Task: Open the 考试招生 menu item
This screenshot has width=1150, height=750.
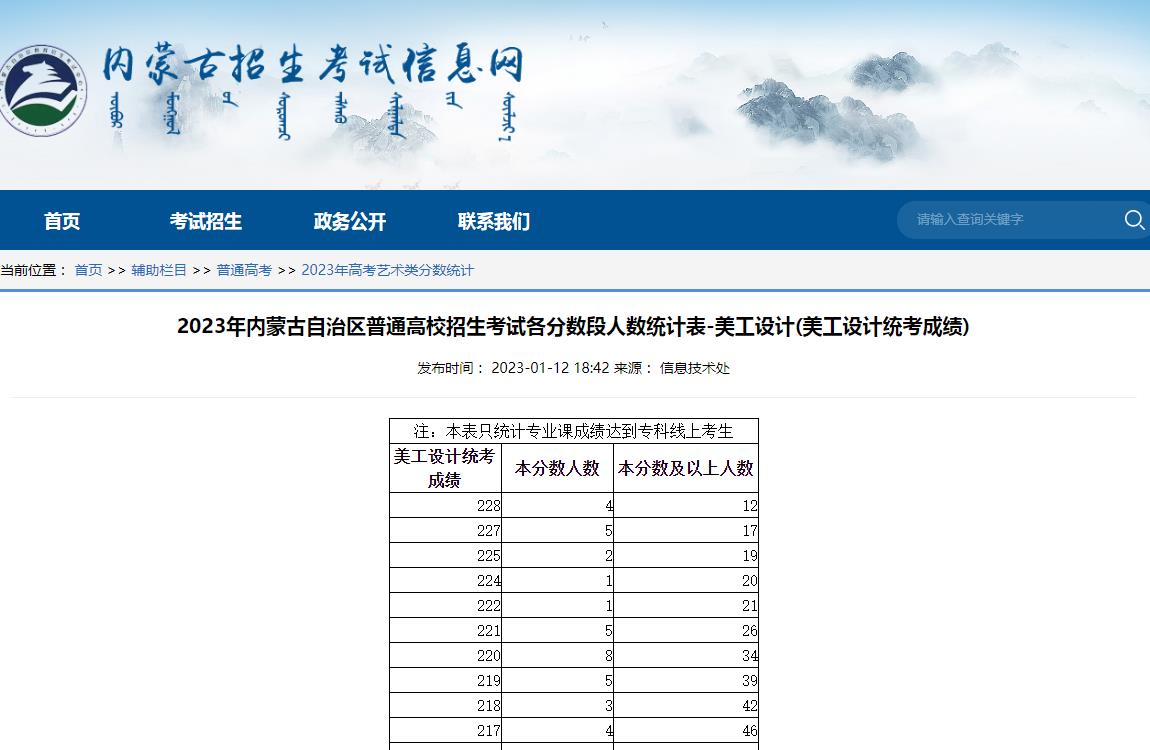Action: [x=205, y=221]
